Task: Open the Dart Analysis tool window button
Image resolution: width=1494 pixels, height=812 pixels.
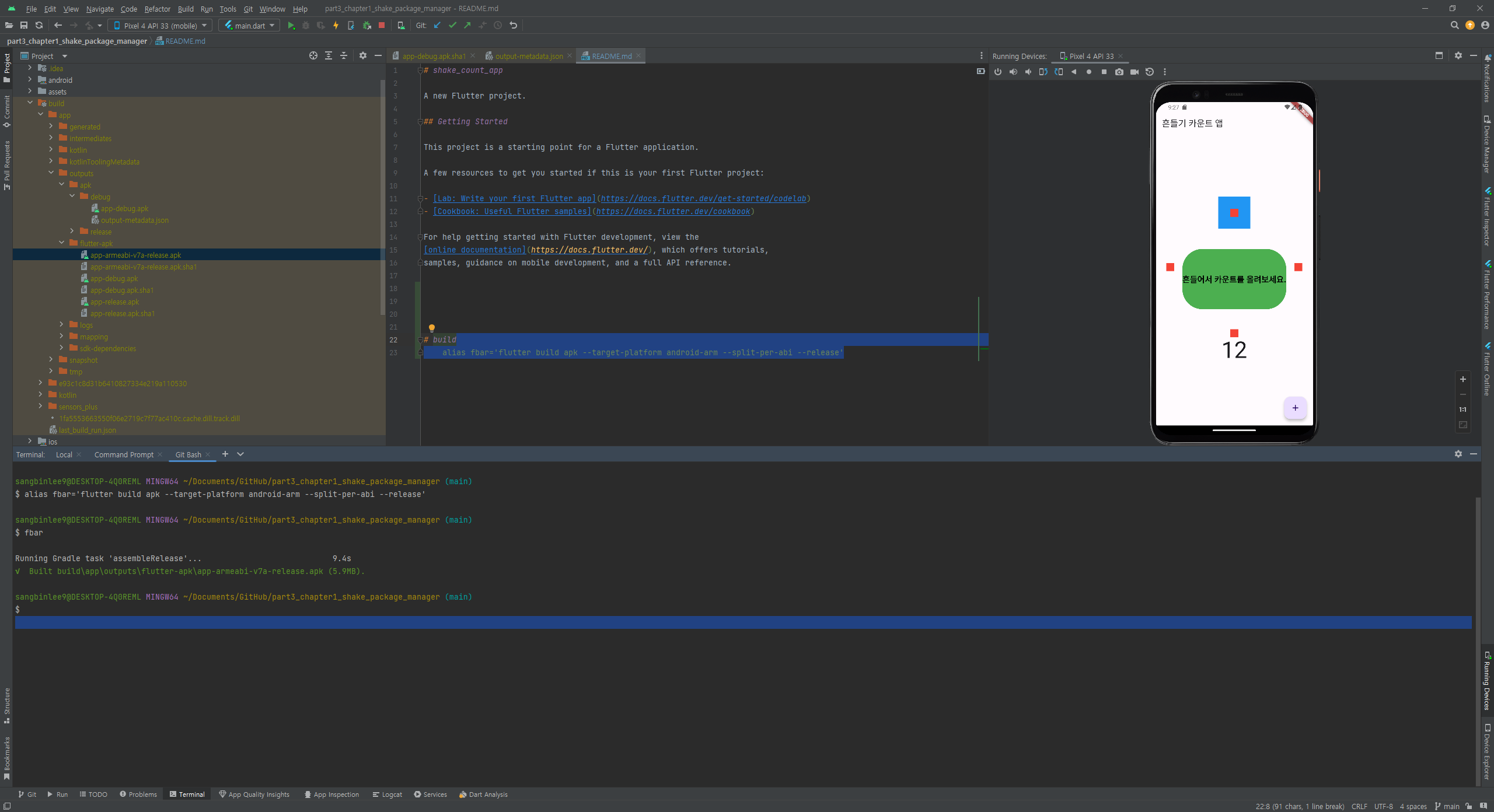Action: coord(483,794)
